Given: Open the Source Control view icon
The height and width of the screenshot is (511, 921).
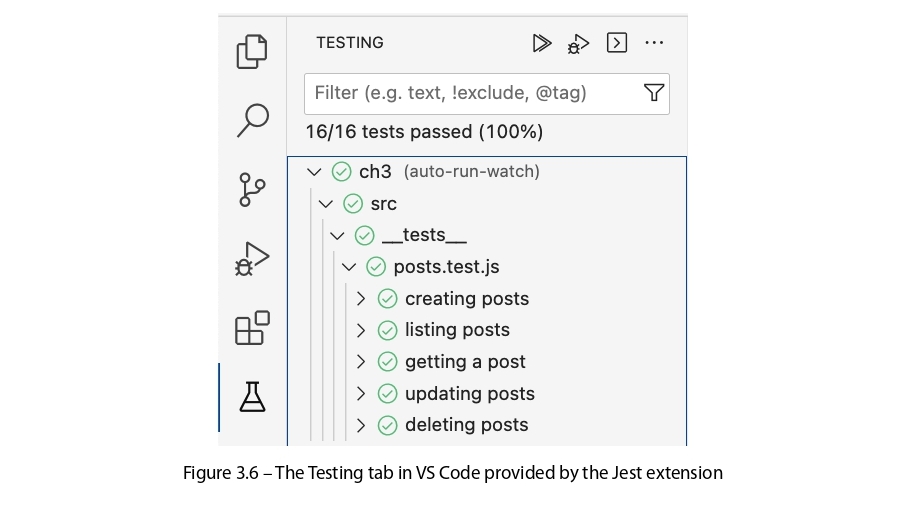Looking at the screenshot, I should (252, 189).
